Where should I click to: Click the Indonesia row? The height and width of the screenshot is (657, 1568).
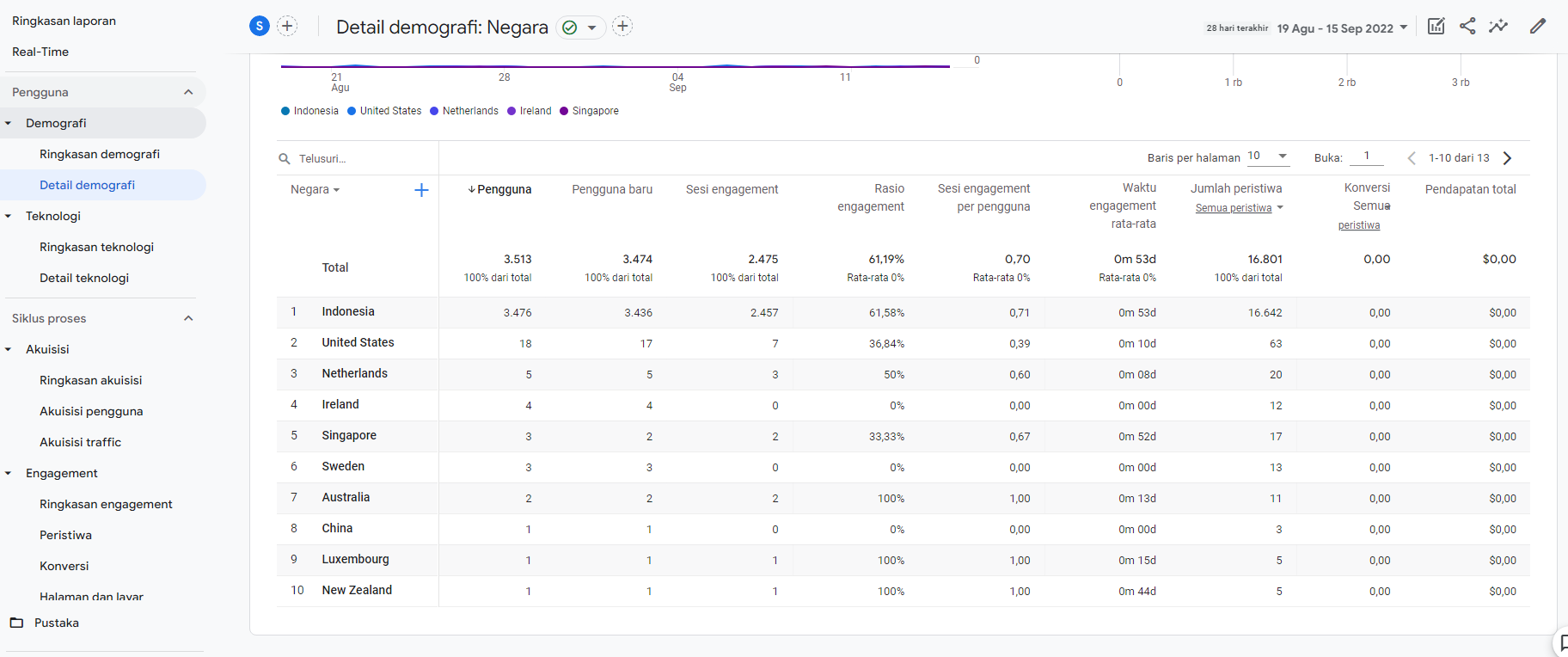click(x=903, y=312)
